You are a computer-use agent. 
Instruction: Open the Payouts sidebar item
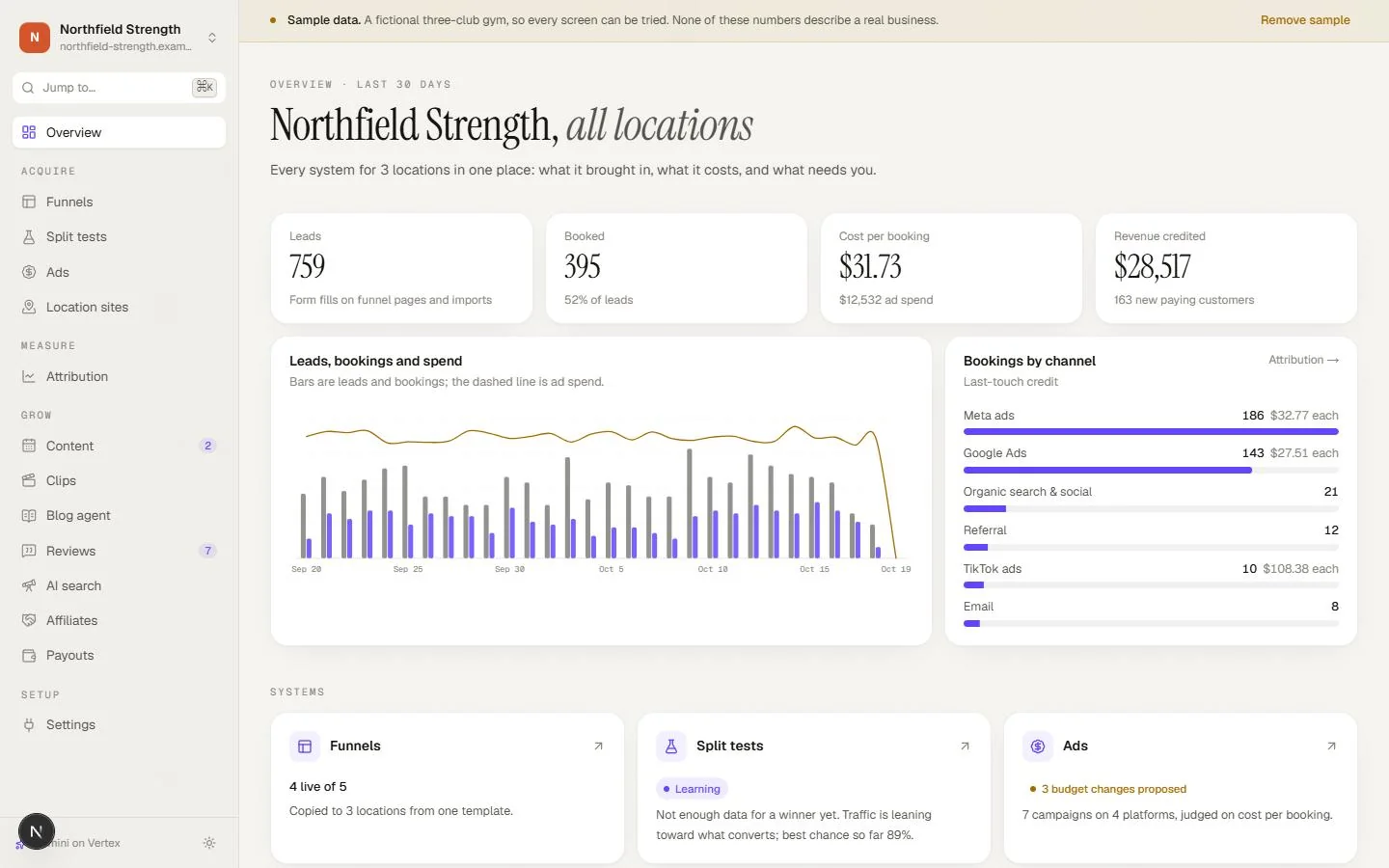pyautogui.click(x=119, y=655)
